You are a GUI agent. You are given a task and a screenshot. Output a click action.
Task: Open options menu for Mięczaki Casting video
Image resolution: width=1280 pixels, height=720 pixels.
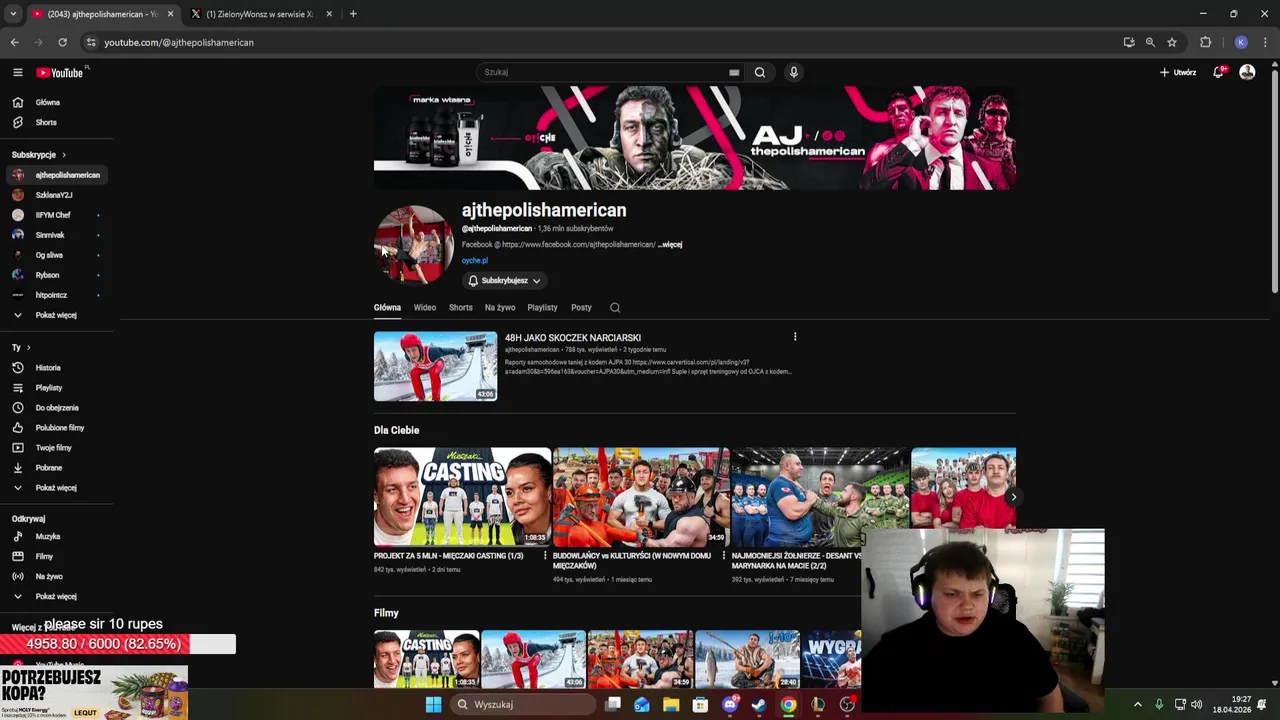pyautogui.click(x=545, y=555)
